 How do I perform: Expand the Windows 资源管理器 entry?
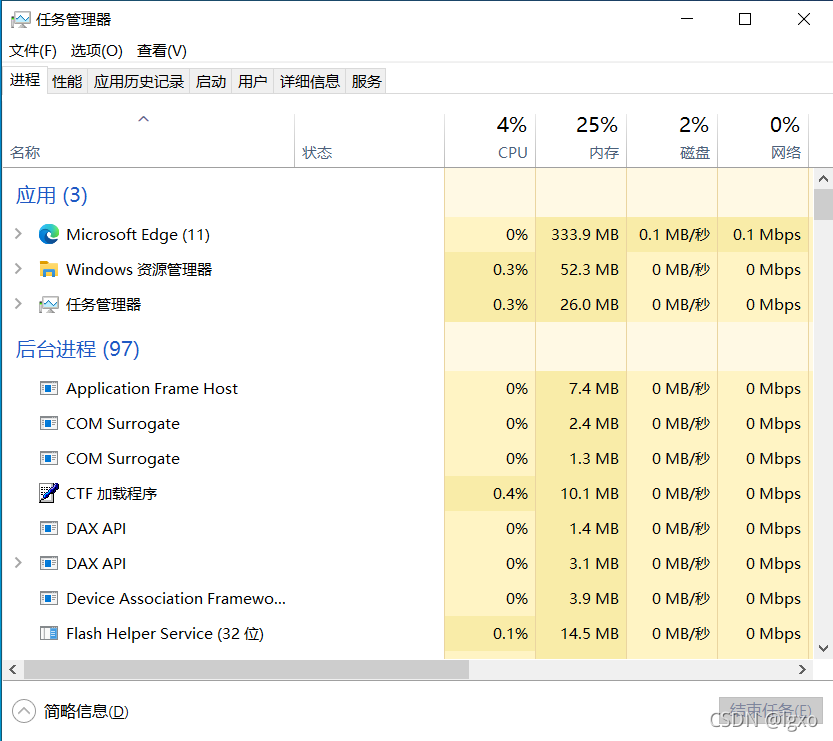point(18,269)
